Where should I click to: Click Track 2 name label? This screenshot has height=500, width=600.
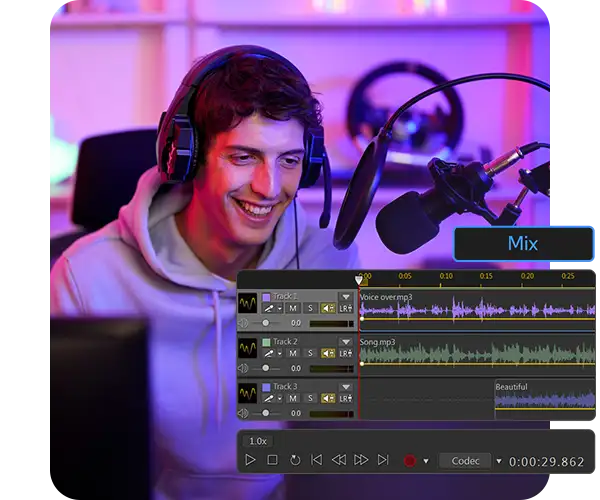[x=285, y=342]
